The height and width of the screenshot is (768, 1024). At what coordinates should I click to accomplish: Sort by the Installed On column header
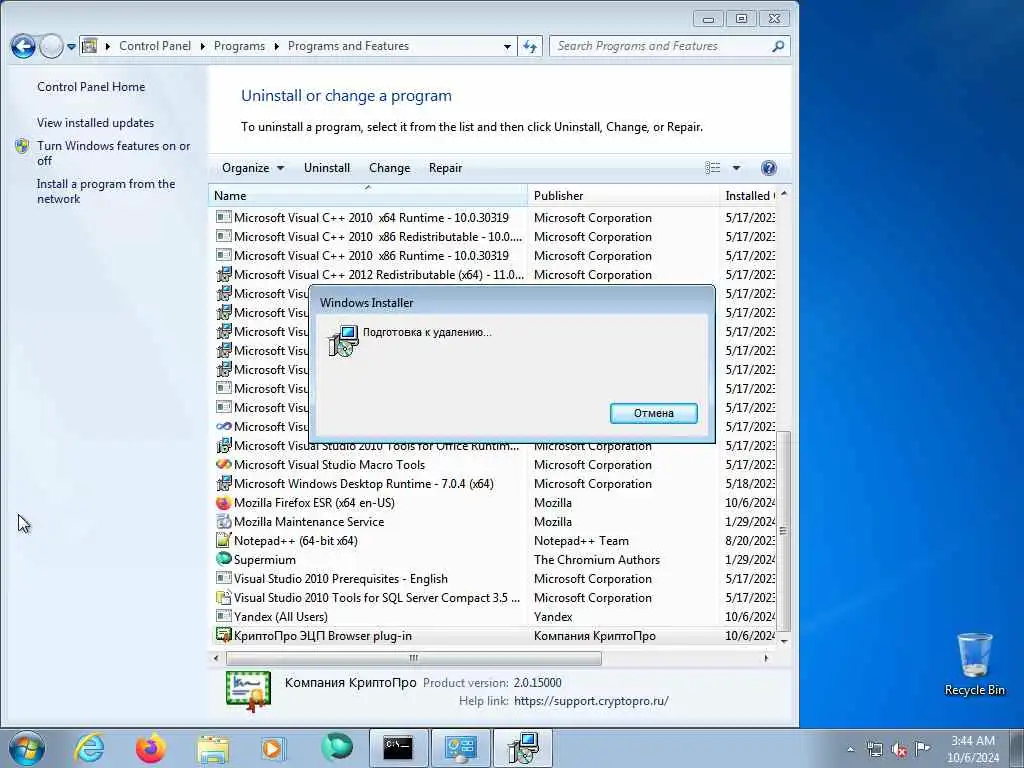click(748, 195)
